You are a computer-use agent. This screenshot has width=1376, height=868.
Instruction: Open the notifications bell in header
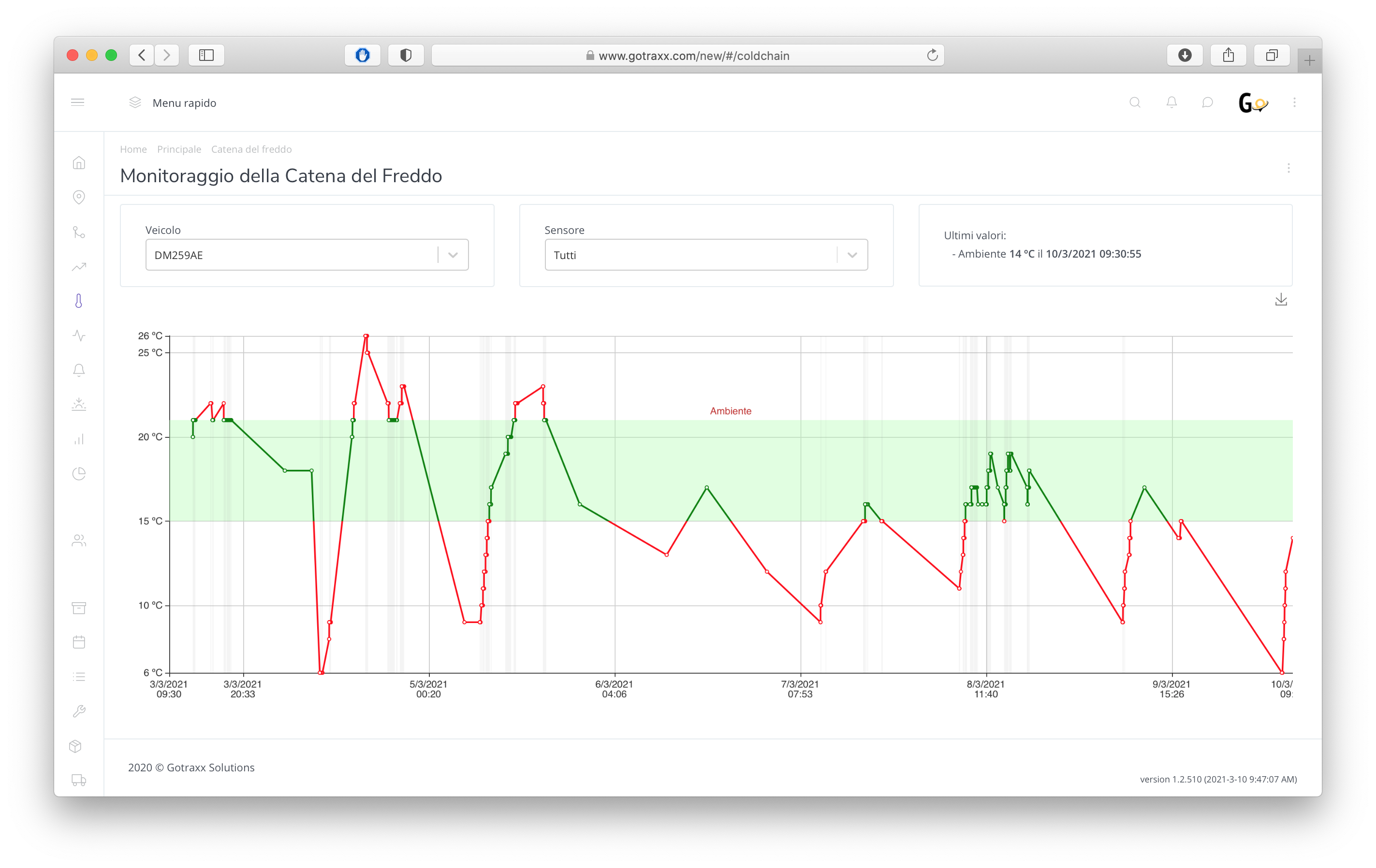(x=1171, y=102)
